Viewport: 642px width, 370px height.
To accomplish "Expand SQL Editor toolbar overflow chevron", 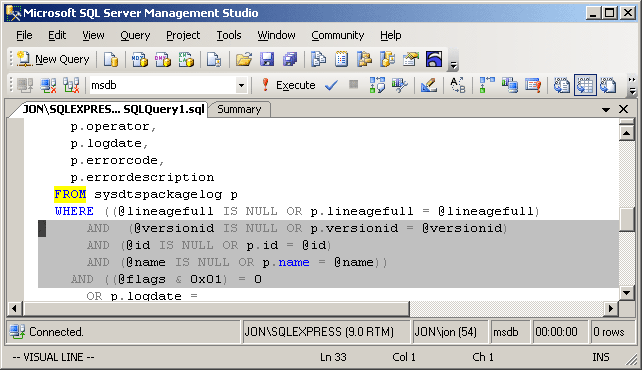I will tap(632, 85).
